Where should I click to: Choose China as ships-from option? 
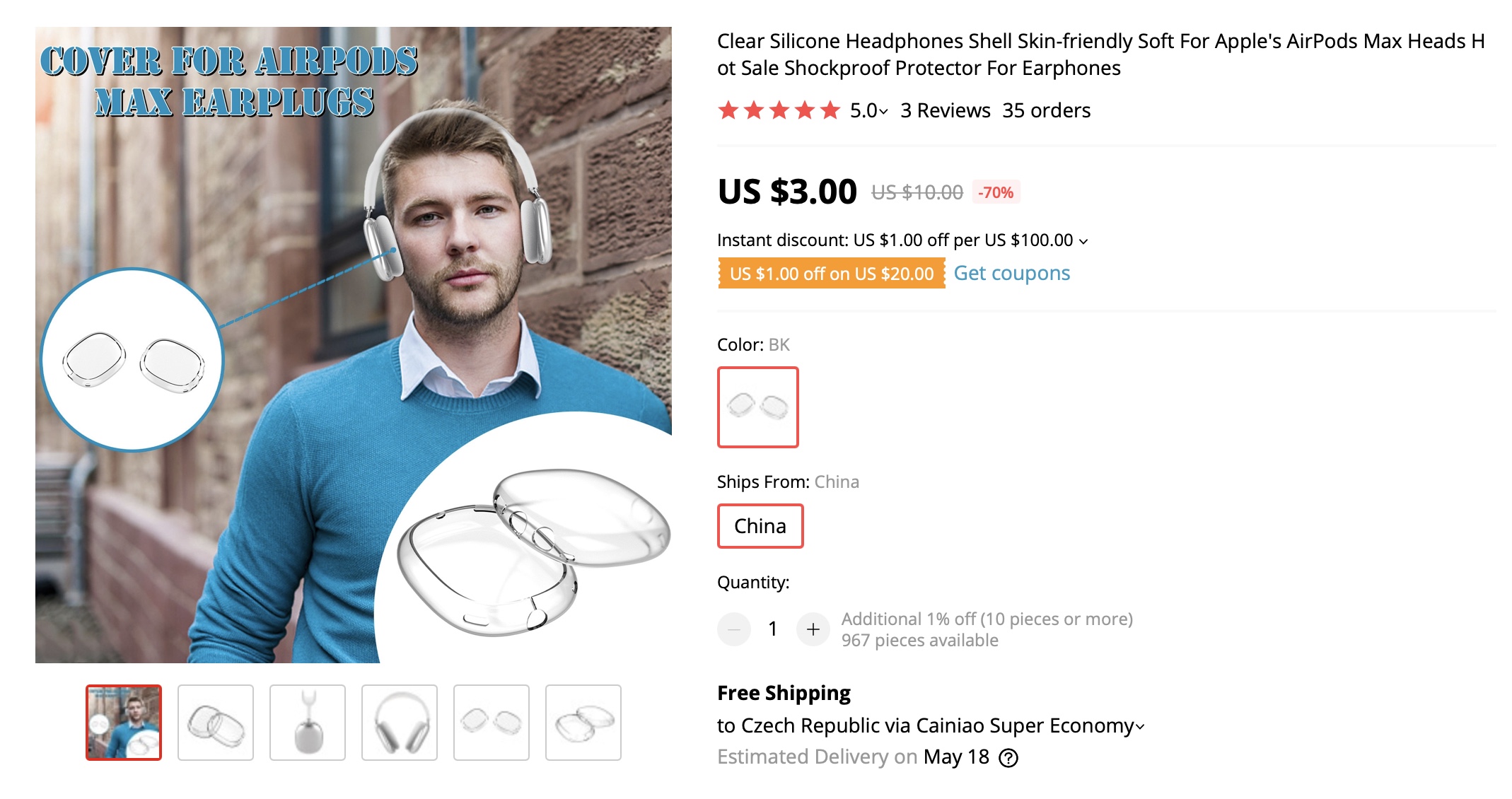760,526
